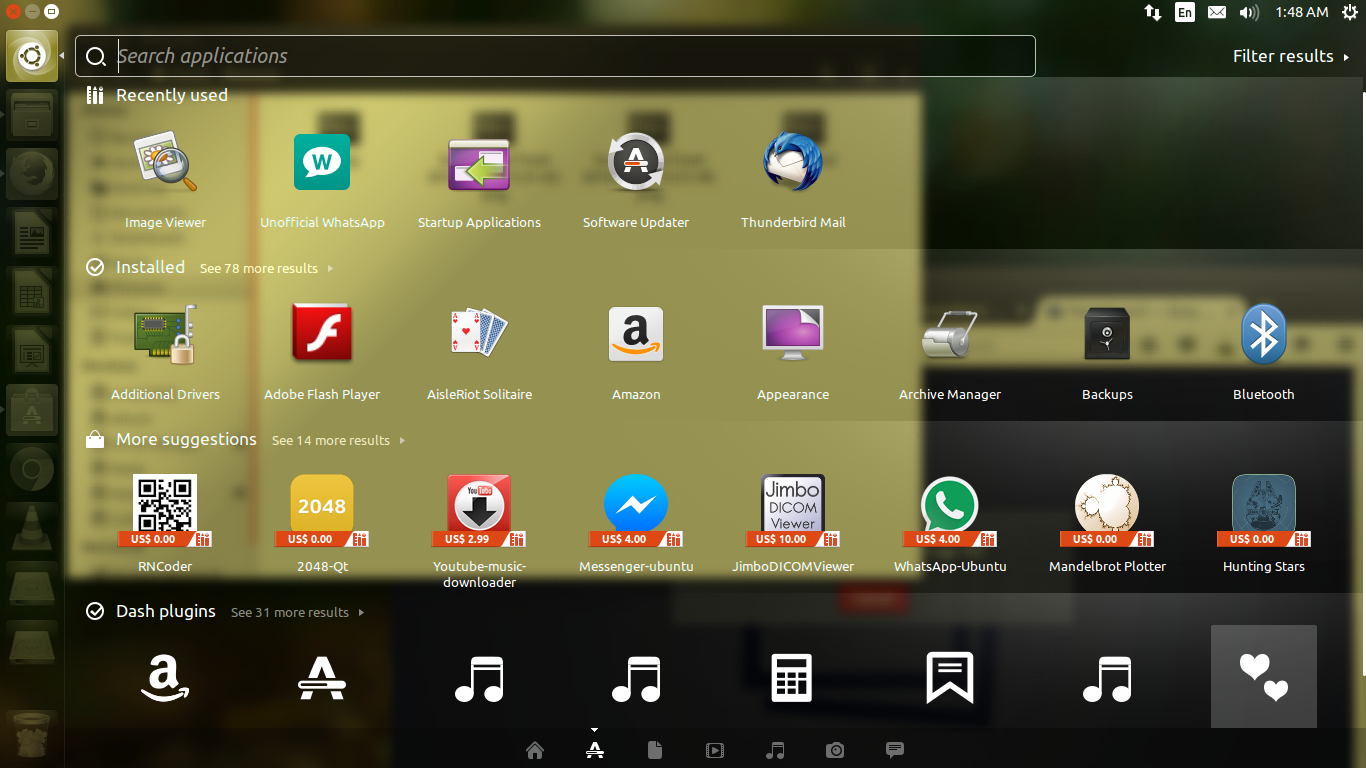Open LibreOffice Impress in launcher
Screen dimensions: 1366x768
pos(32,352)
